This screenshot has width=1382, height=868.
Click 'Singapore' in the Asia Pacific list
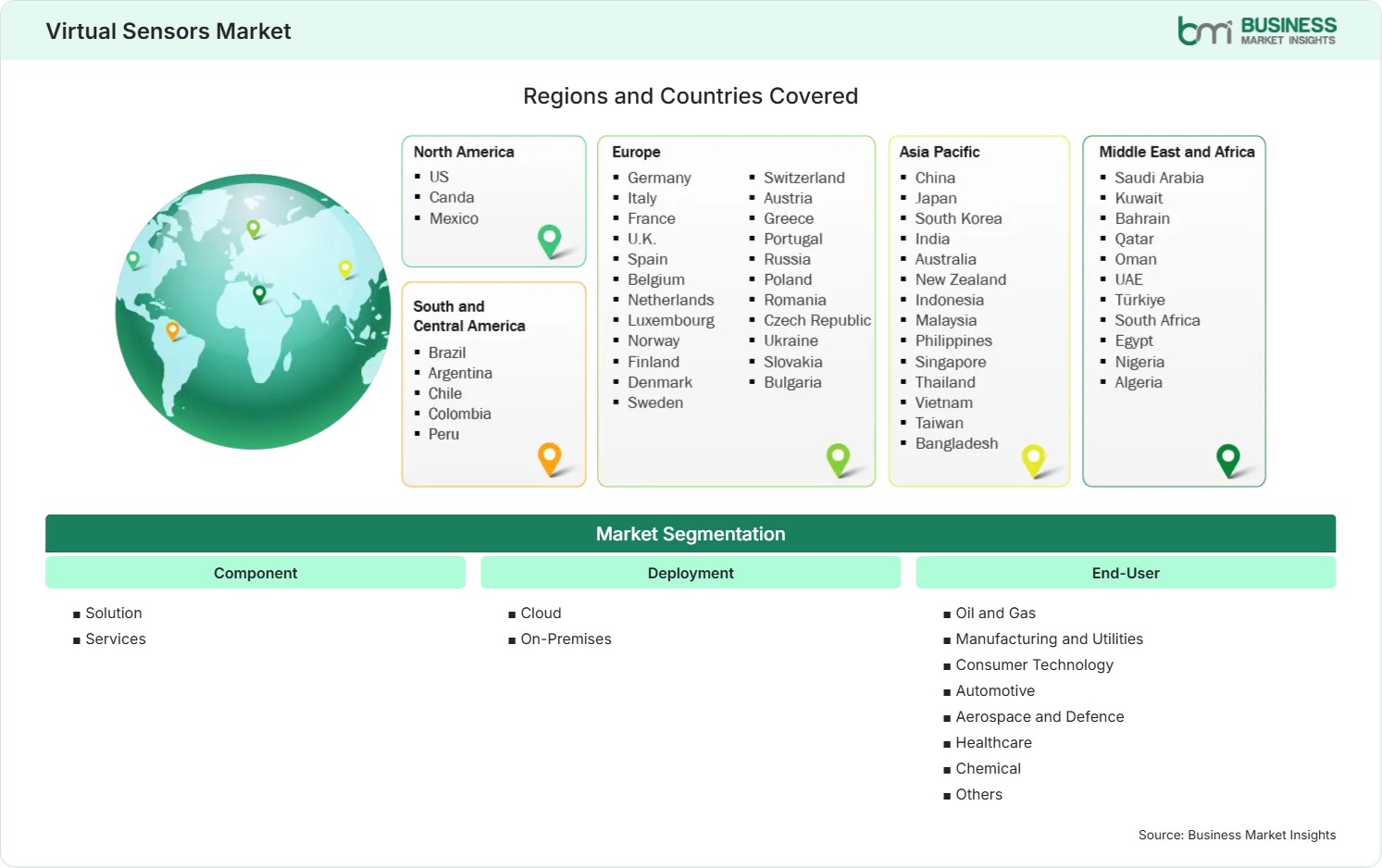[951, 362]
